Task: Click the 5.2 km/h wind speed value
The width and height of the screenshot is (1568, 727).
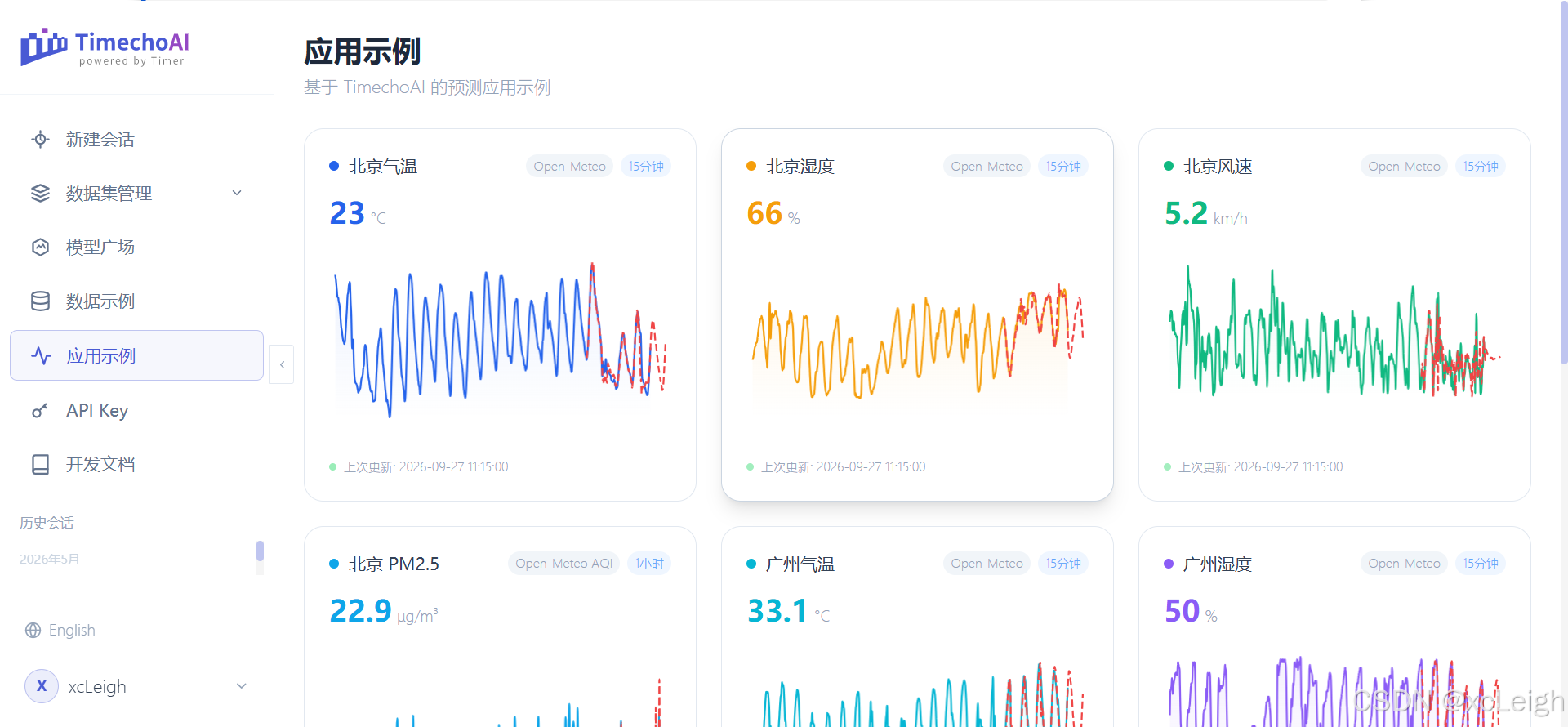Action: point(1205,214)
